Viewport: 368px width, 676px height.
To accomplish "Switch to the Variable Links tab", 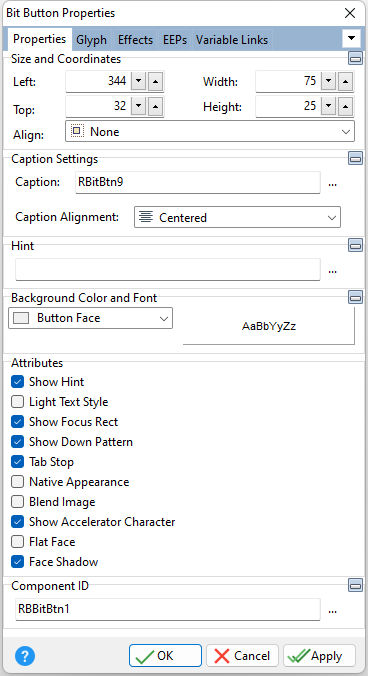I will click(232, 40).
